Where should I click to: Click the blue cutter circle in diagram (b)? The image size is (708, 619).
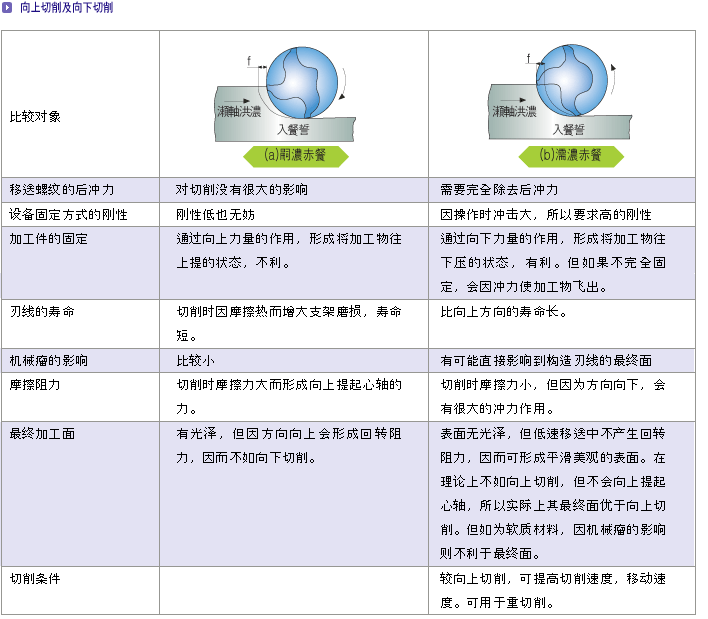[x=571, y=77]
